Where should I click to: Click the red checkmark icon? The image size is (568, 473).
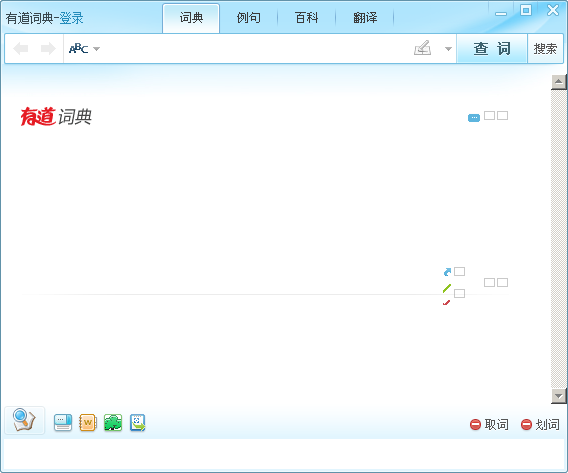tap(446, 302)
